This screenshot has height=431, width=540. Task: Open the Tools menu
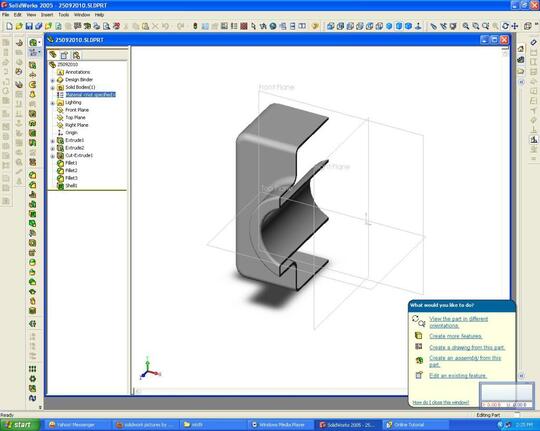pos(64,15)
